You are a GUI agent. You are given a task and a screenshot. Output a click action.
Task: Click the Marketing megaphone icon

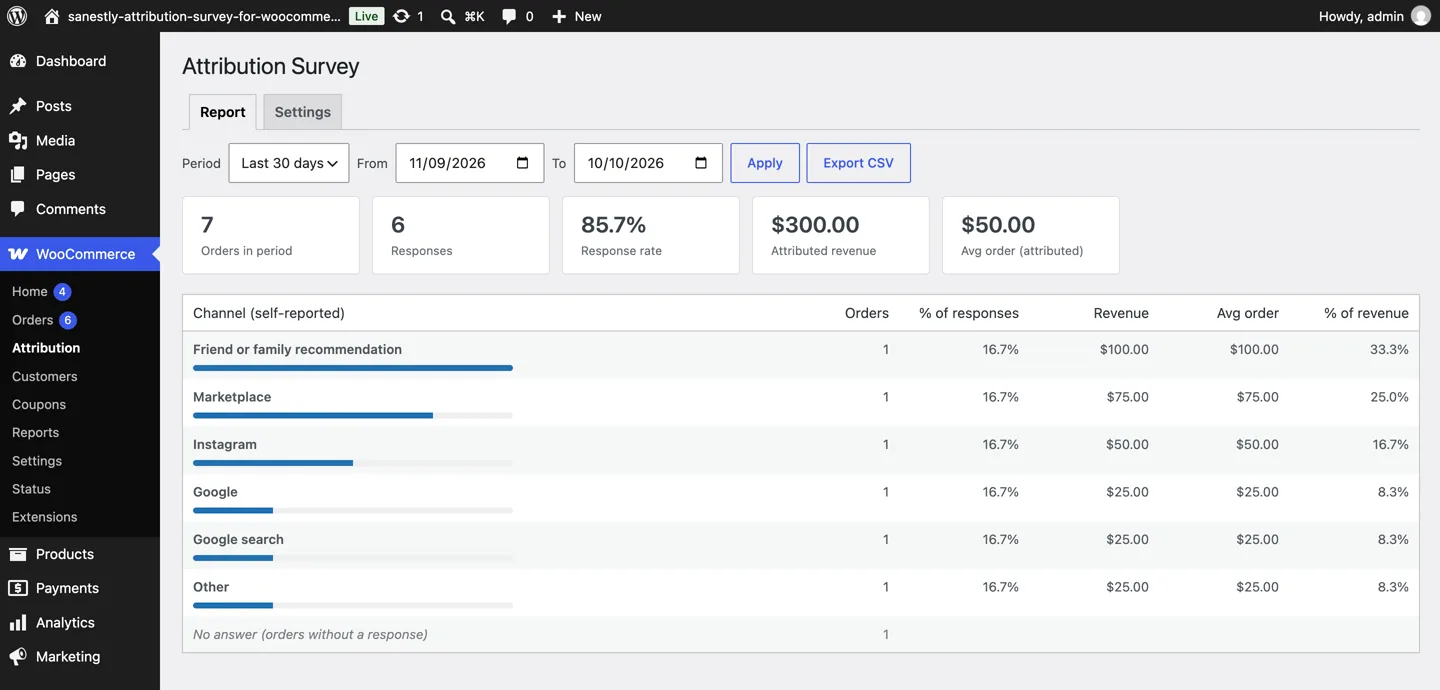click(x=18, y=657)
